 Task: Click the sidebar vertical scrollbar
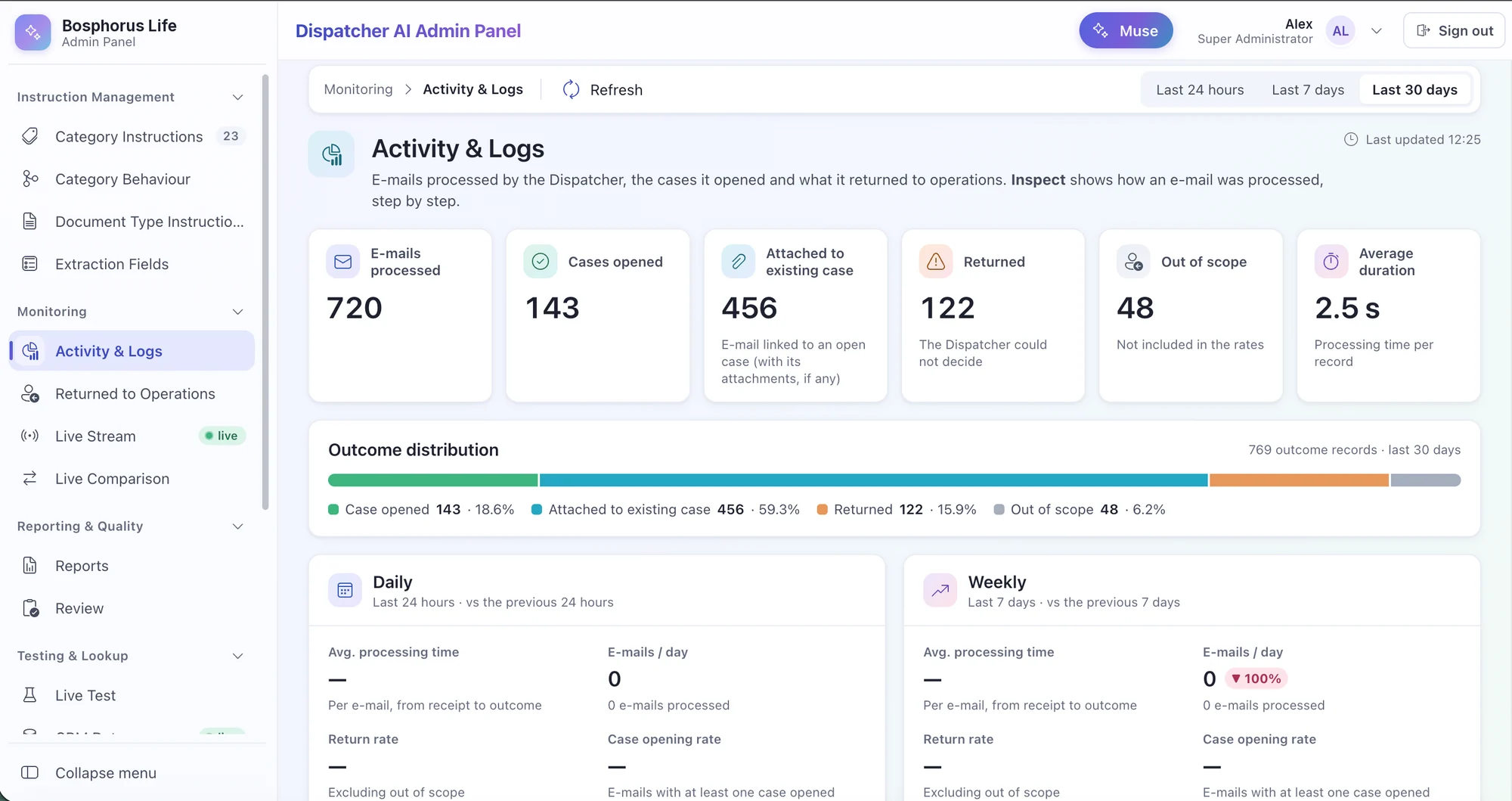[x=265, y=292]
